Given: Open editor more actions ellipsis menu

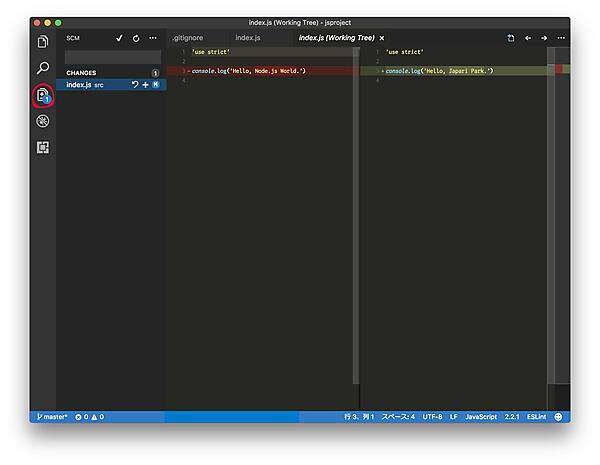Looking at the screenshot, I should pos(559,38).
